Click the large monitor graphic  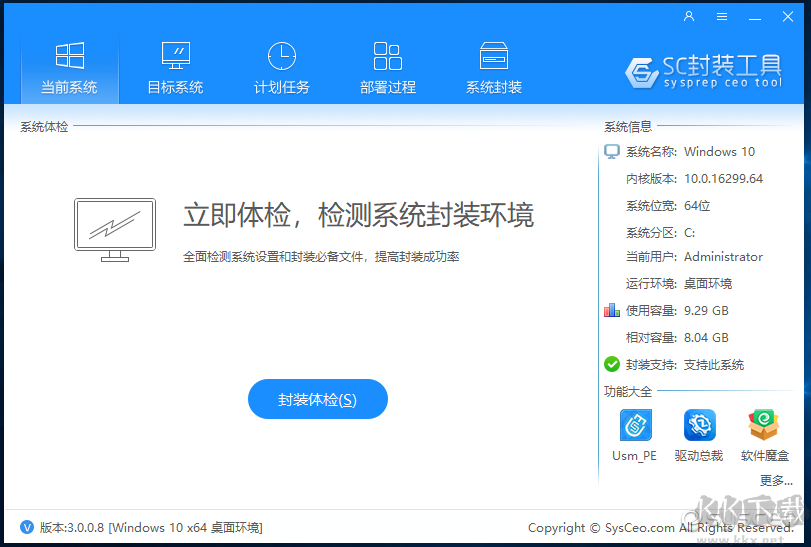click(x=115, y=229)
